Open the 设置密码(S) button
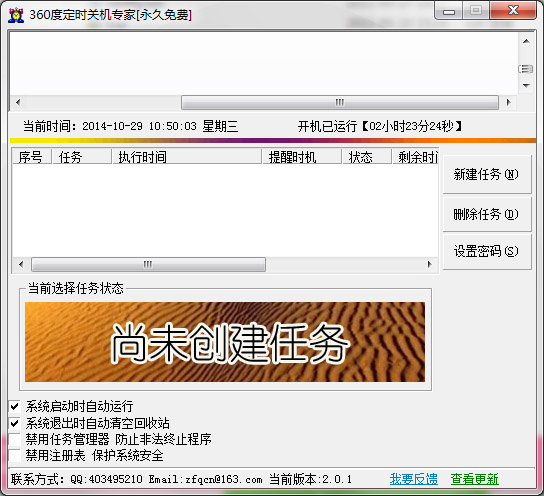 coord(486,251)
